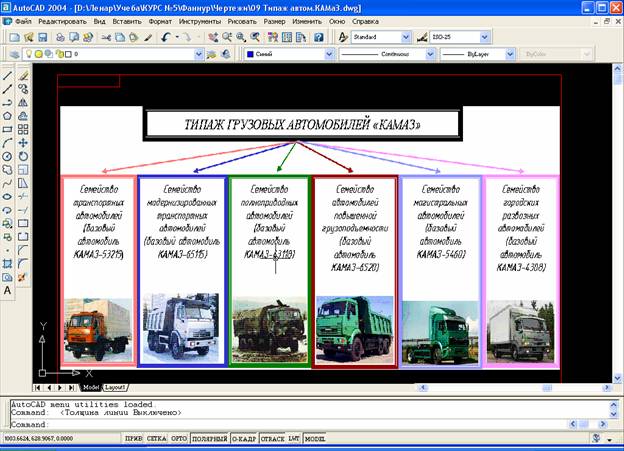624x451 pixels.
Task: Select the Copy Object modify tool
Action: pyautogui.click(x=23, y=89)
